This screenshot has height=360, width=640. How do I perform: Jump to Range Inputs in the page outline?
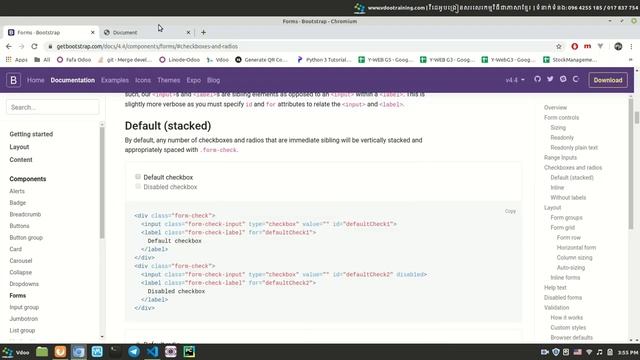pyautogui.click(x=560, y=158)
